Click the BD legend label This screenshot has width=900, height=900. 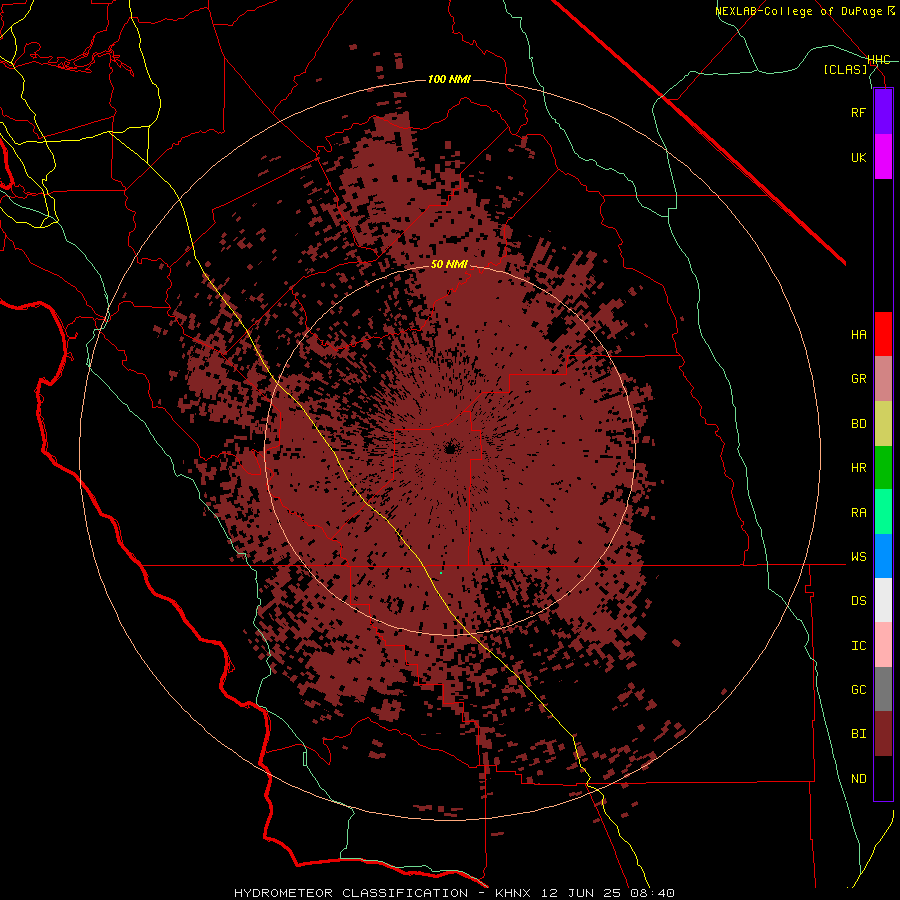(858, 424)
